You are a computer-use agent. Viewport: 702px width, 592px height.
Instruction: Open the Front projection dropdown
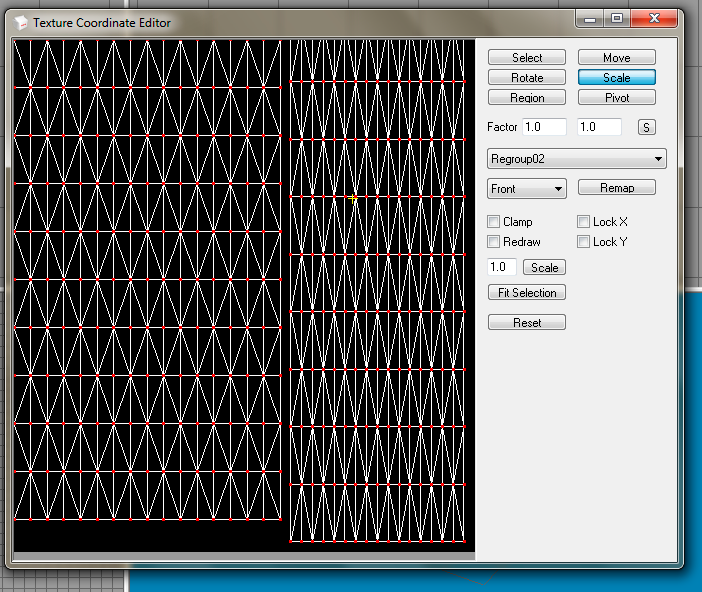(526, 189)
